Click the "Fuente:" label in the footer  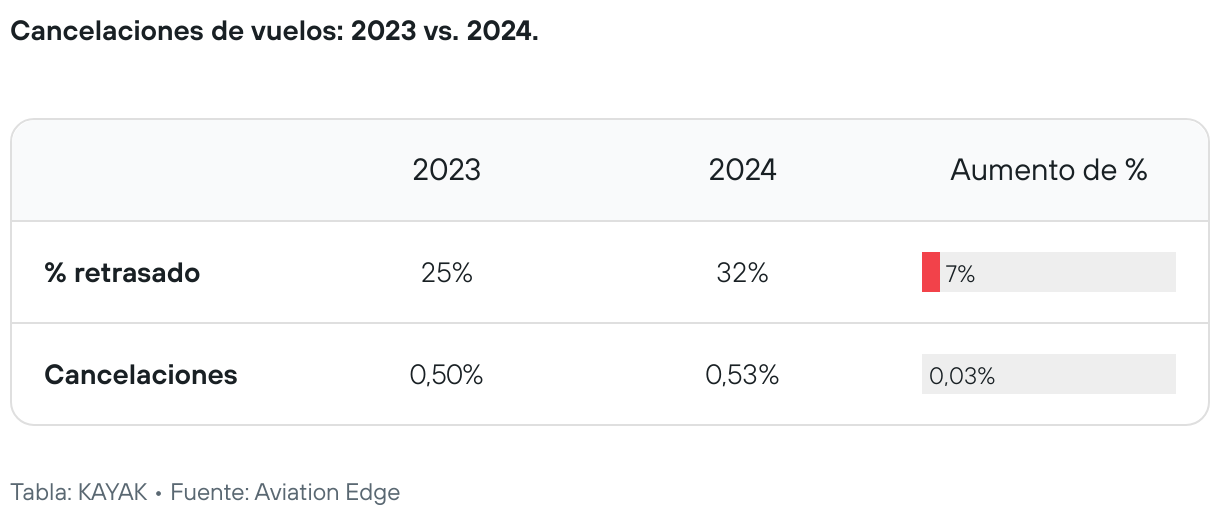[x=209, y=492]
